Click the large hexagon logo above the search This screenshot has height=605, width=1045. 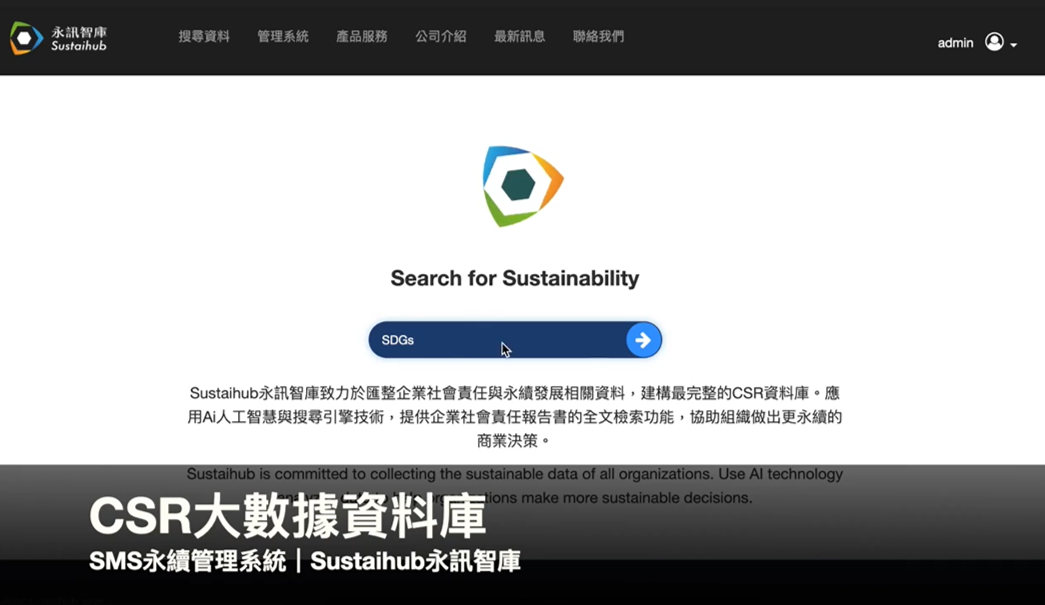[522, 186]
